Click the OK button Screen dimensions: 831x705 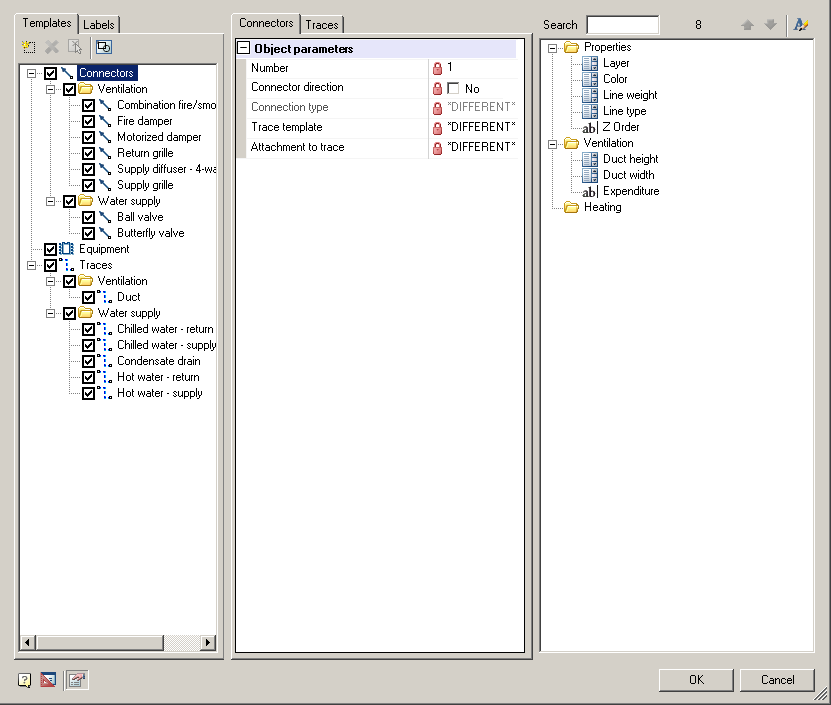pos(696,679)
